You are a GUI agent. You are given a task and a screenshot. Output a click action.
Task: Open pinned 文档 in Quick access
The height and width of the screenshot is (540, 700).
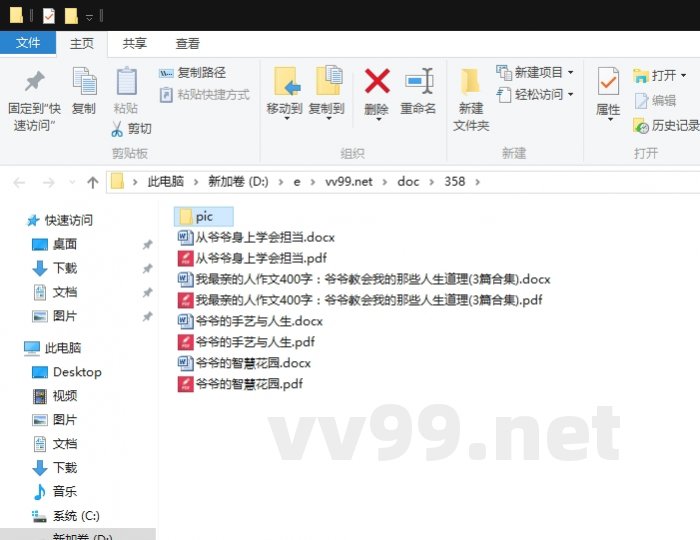[x=65, y=292]
